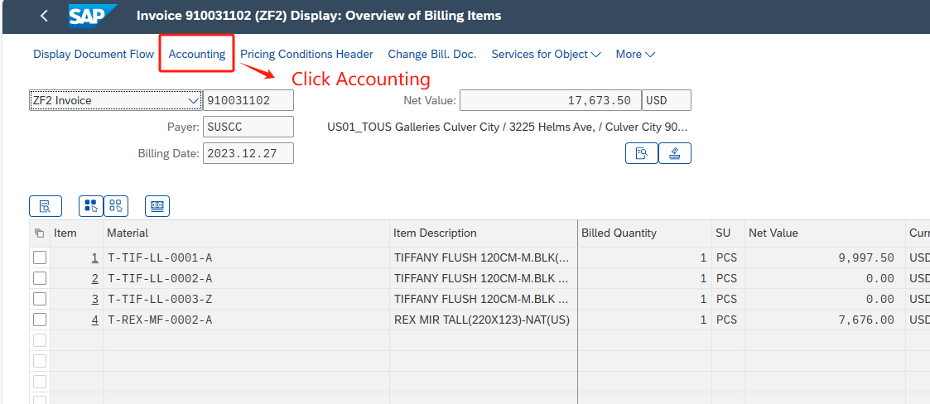
Task: Click the Deselect All items icon
Action: click(x=116, y=206)
